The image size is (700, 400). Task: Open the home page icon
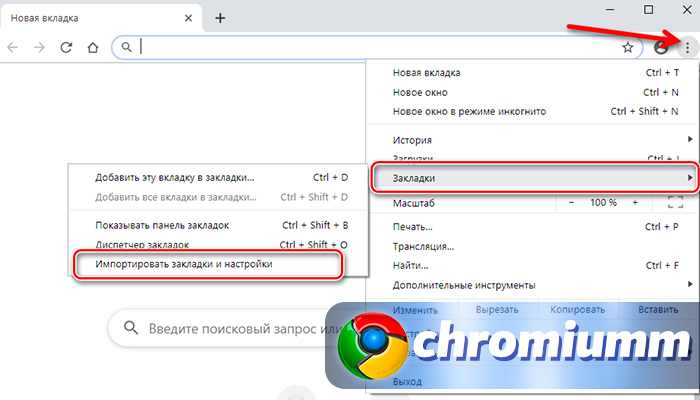tap(92, 47)
